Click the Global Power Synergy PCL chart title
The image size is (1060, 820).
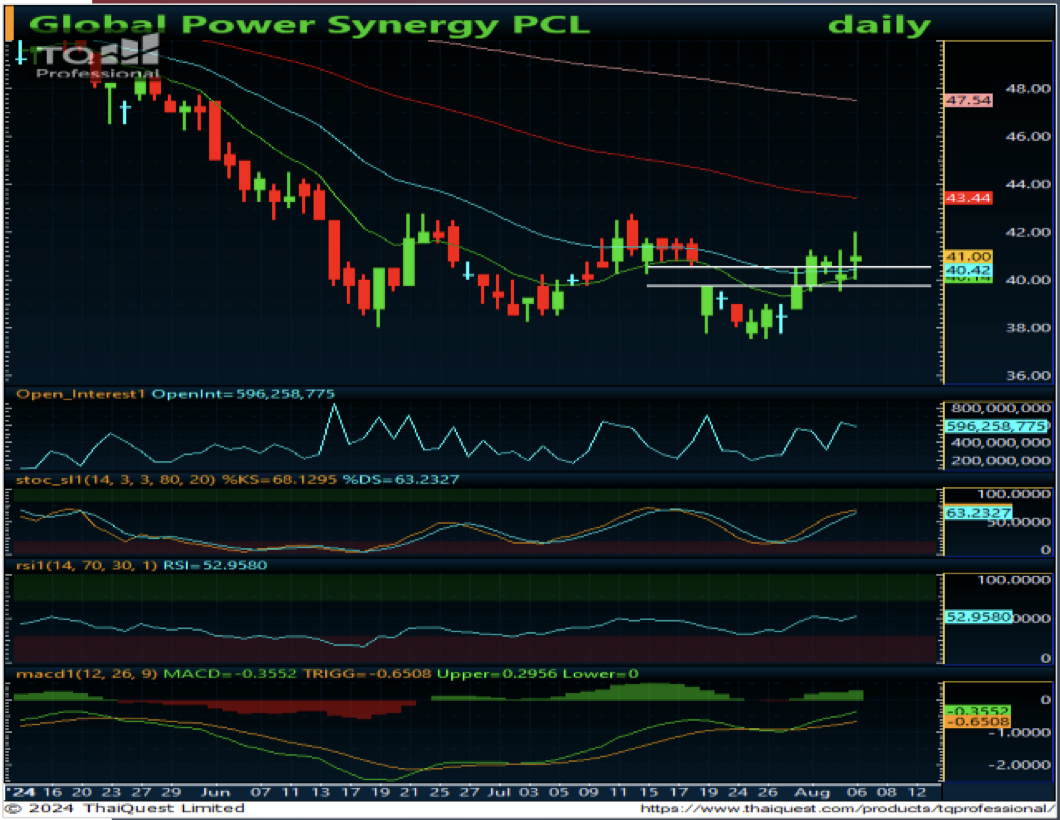(309, 25)
